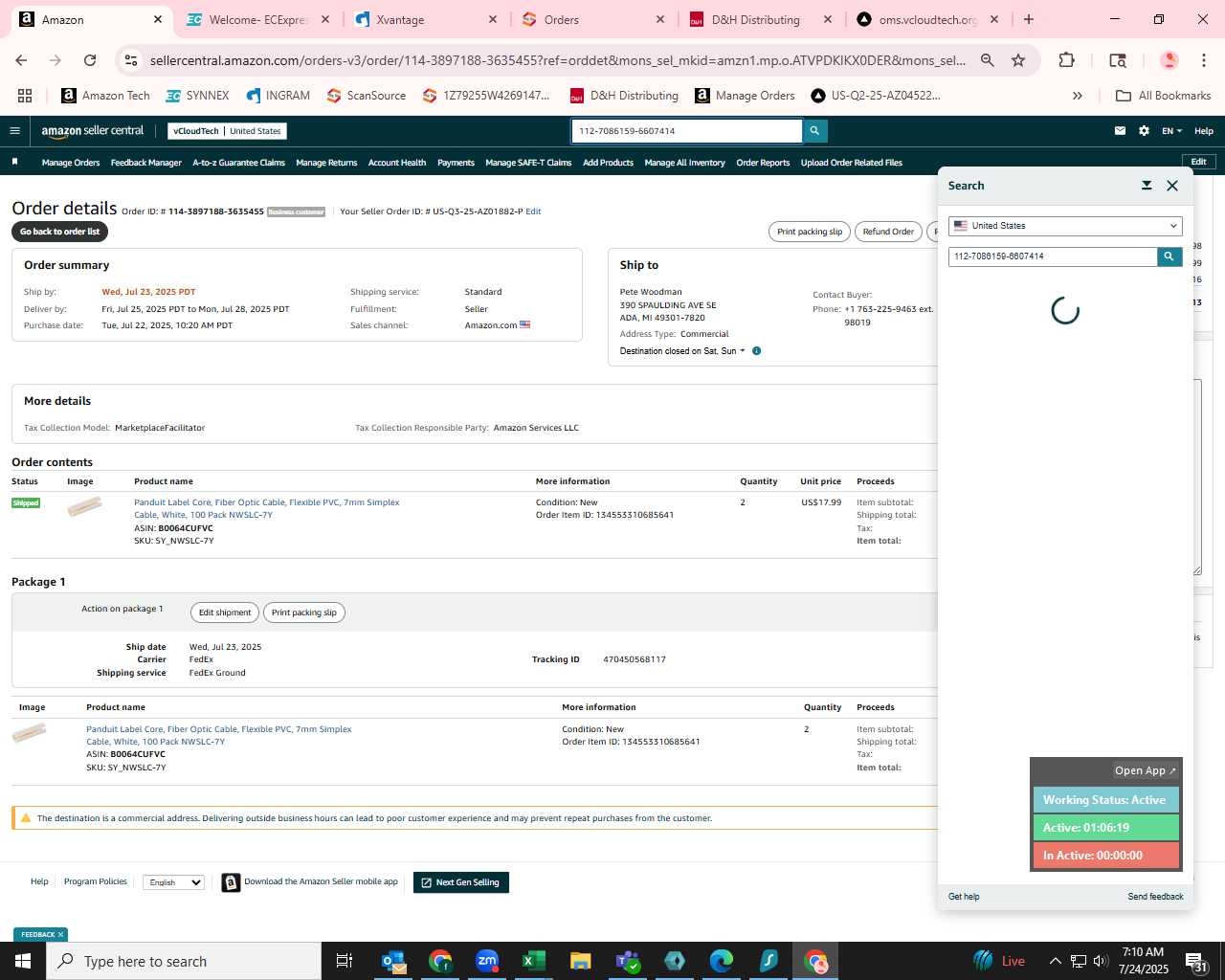Show more bookmarks with the chevron

[x=1078, y=96]
